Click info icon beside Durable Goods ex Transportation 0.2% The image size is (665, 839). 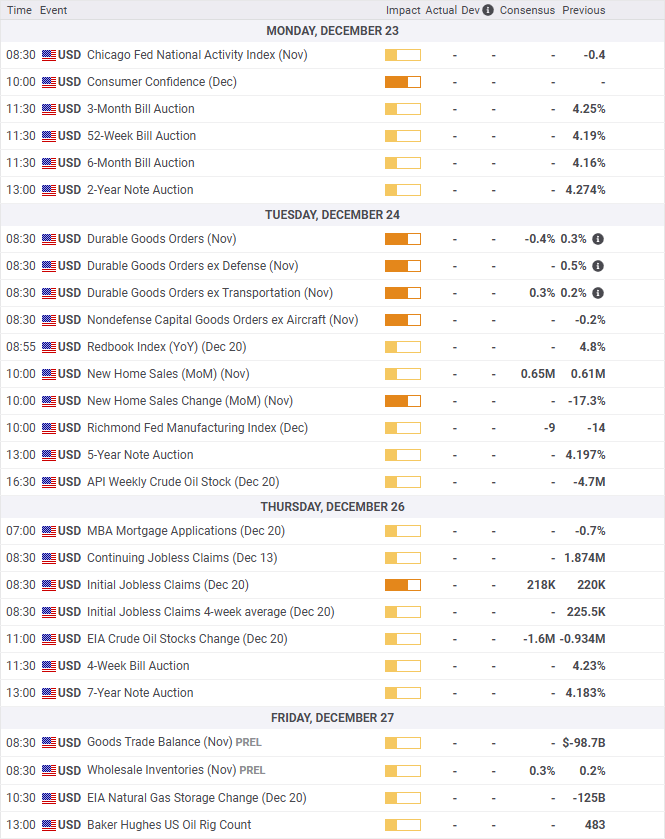coord(598,293)
